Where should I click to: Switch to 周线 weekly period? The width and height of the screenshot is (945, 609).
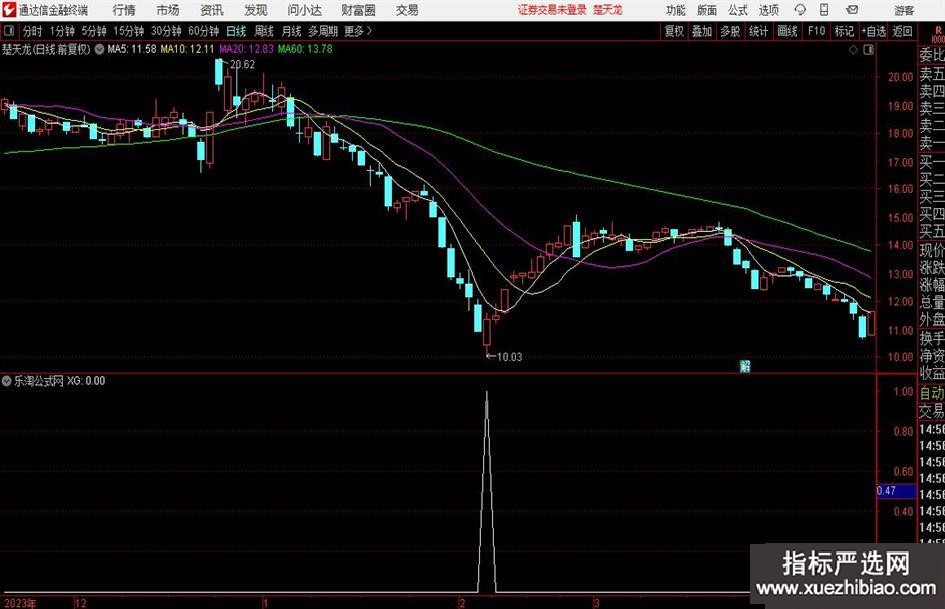[264, 31]
